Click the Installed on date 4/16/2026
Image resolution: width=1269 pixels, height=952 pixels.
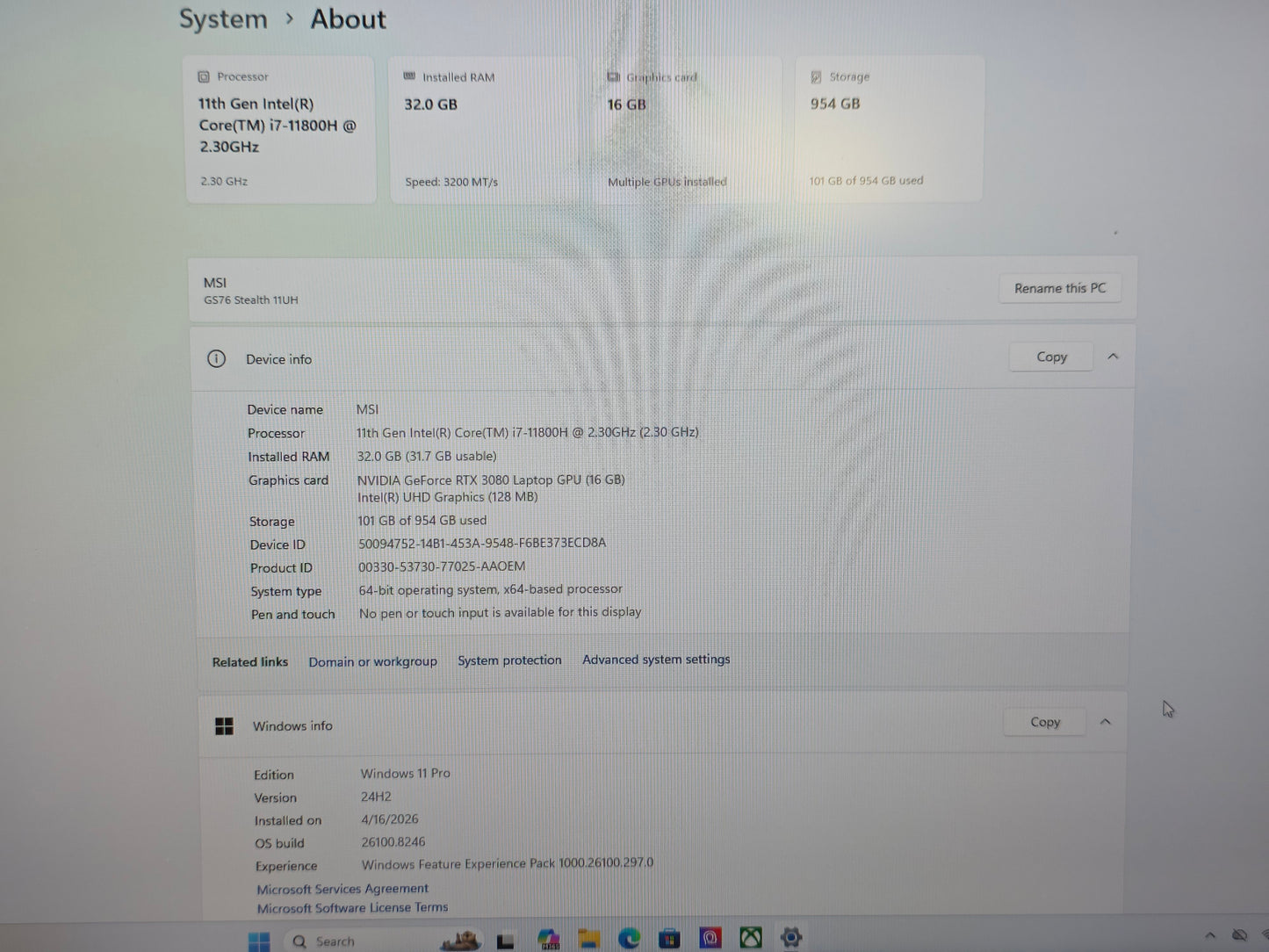(389, 819)
